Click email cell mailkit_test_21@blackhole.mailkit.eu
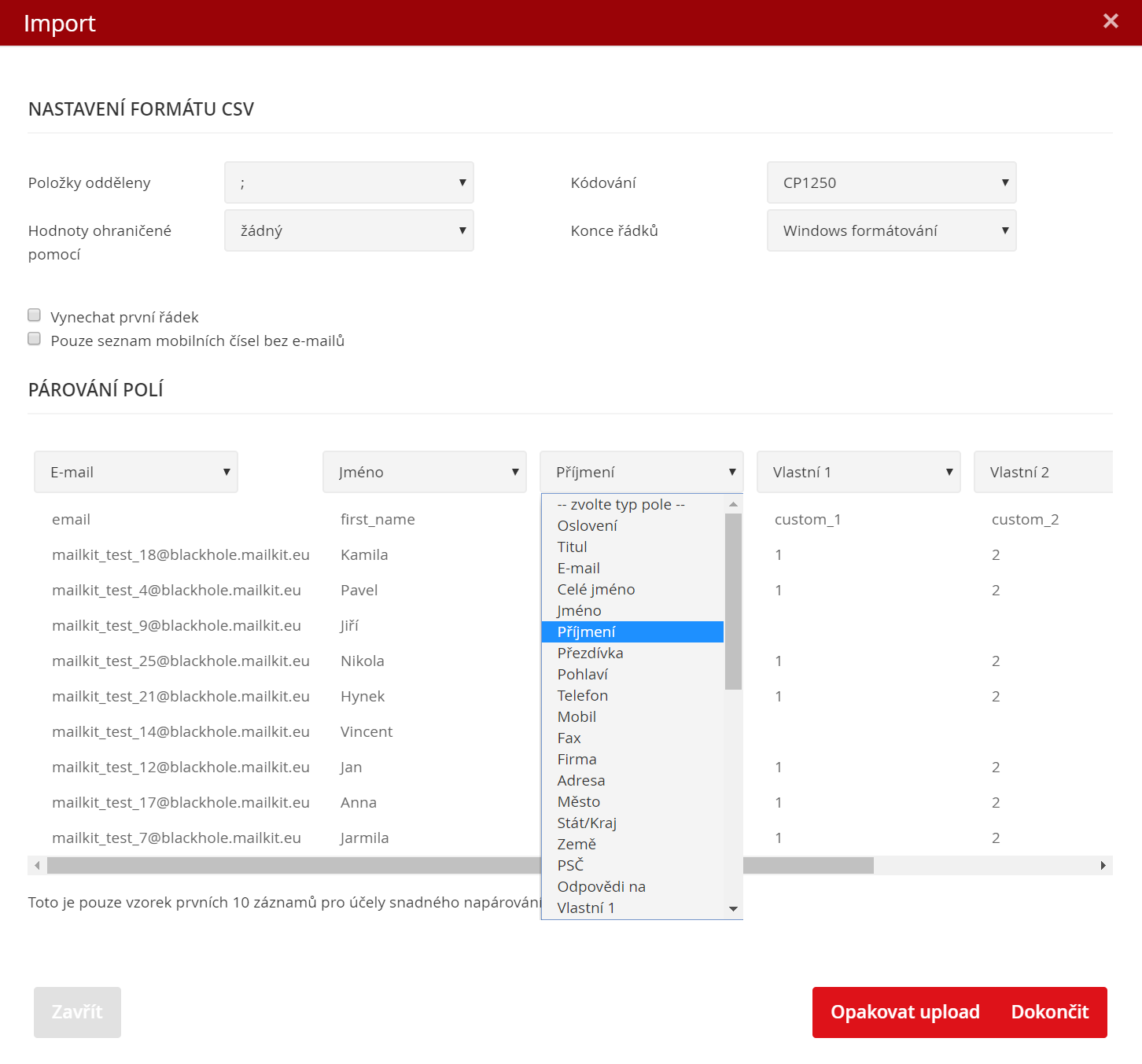 [x=181, y=697]
